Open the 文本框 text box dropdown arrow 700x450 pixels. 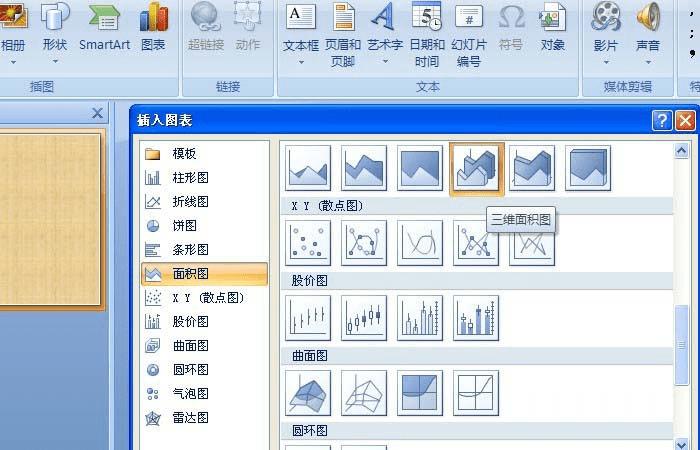pos(301,62)
